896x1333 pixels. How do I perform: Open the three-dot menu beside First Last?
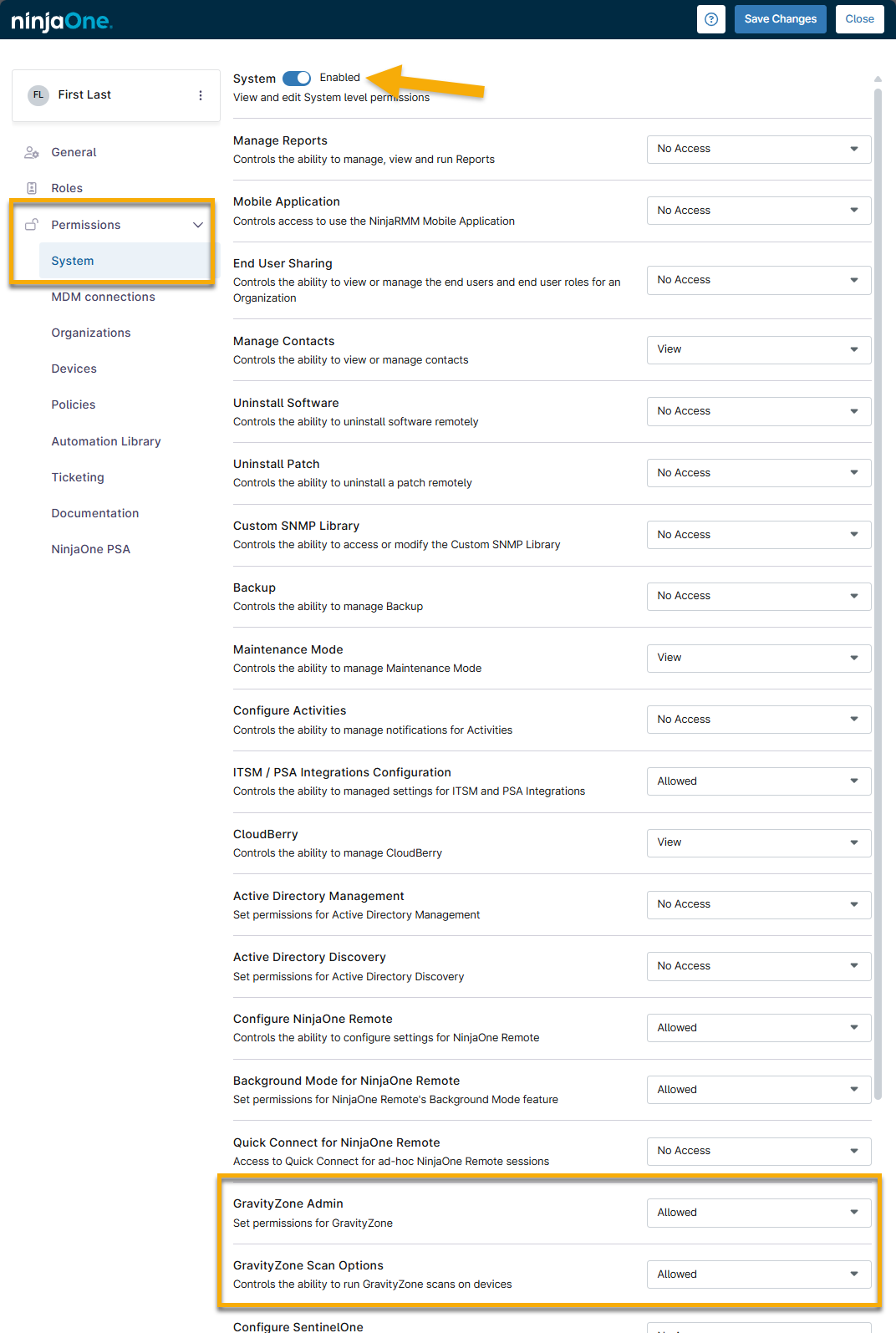click(201, 95)
